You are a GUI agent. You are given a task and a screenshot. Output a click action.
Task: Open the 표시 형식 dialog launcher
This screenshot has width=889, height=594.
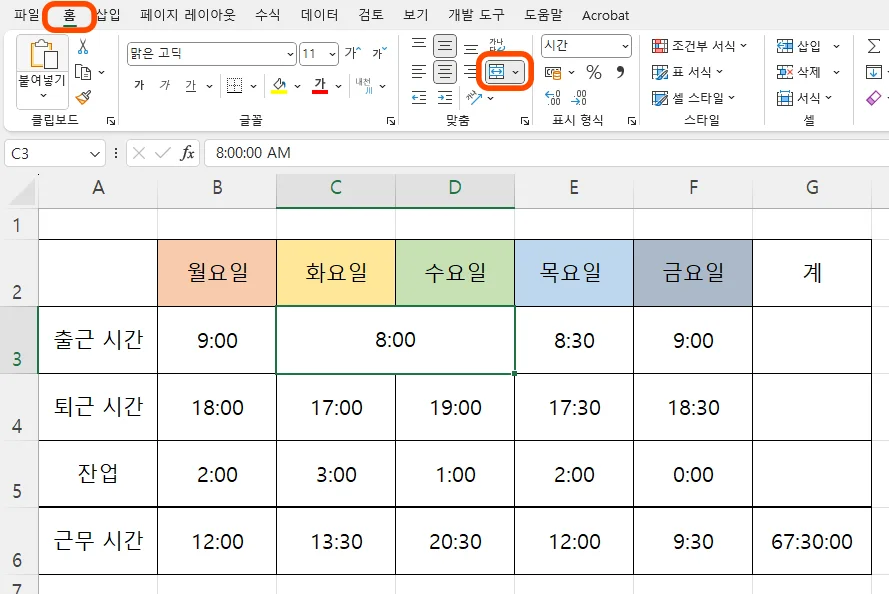point(632,121)
